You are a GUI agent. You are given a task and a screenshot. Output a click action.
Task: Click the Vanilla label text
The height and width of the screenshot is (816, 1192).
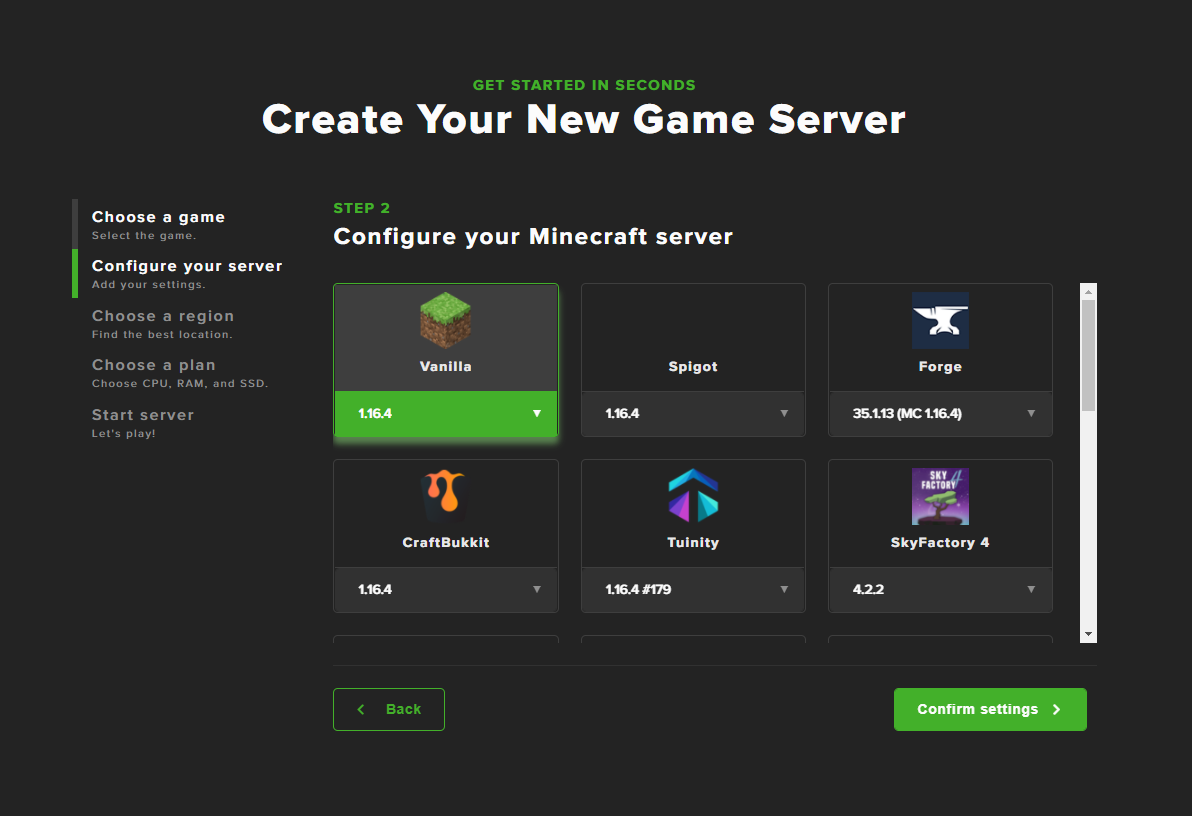(x=445, y=367)
